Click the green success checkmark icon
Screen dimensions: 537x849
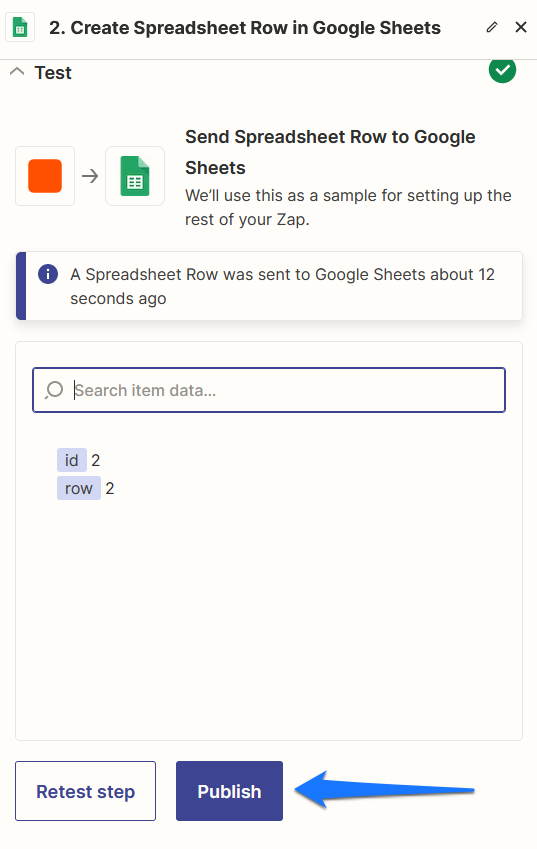[502, 70]
